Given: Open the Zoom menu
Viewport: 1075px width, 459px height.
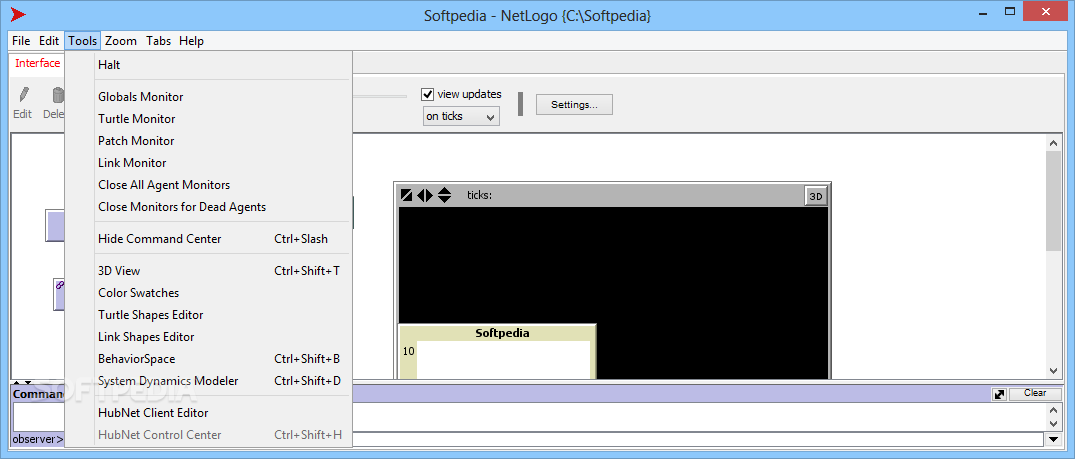Looking at the screenshot, I should pos(121,41).
